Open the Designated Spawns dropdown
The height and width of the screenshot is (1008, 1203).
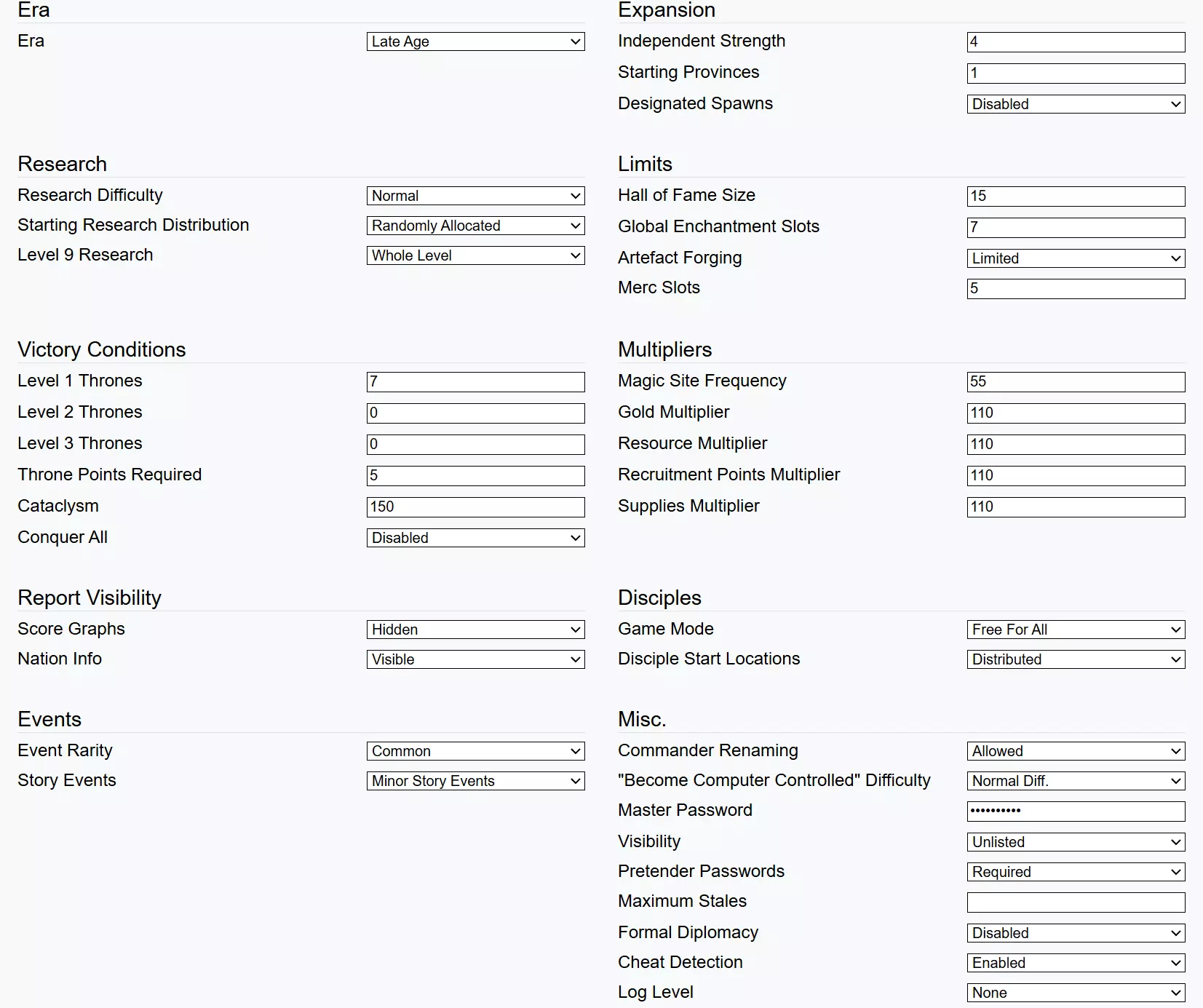pyautogui.click(x=1076, y=104)
